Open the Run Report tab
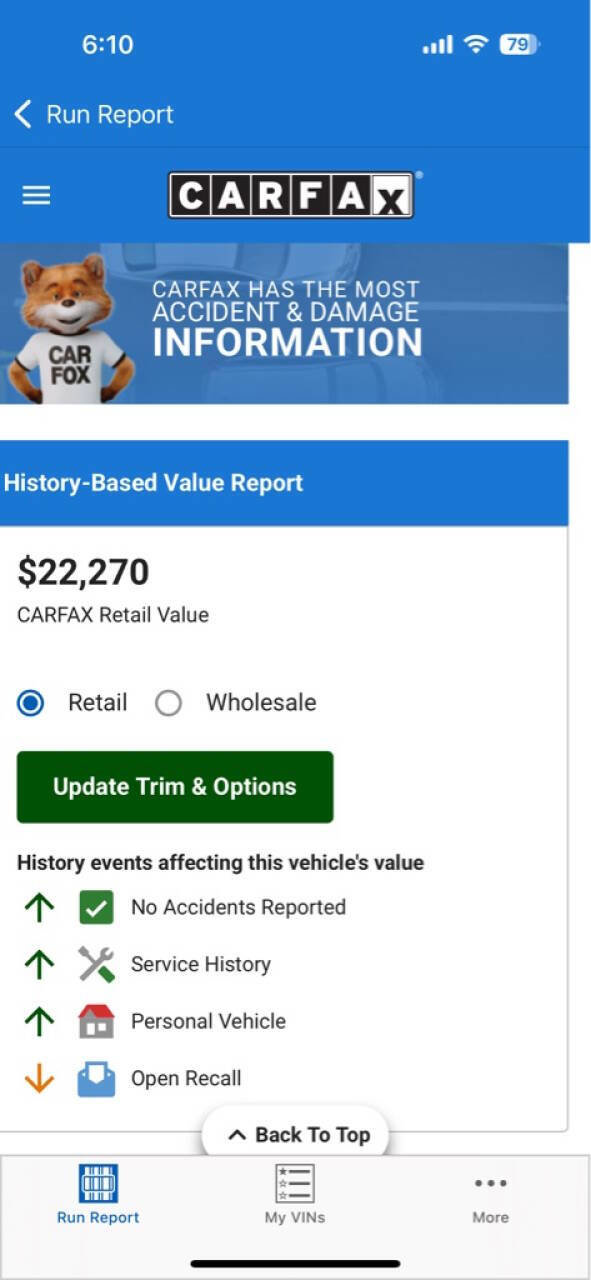This screenshot has width=591, height=1280. click(x=96, y=1197)
